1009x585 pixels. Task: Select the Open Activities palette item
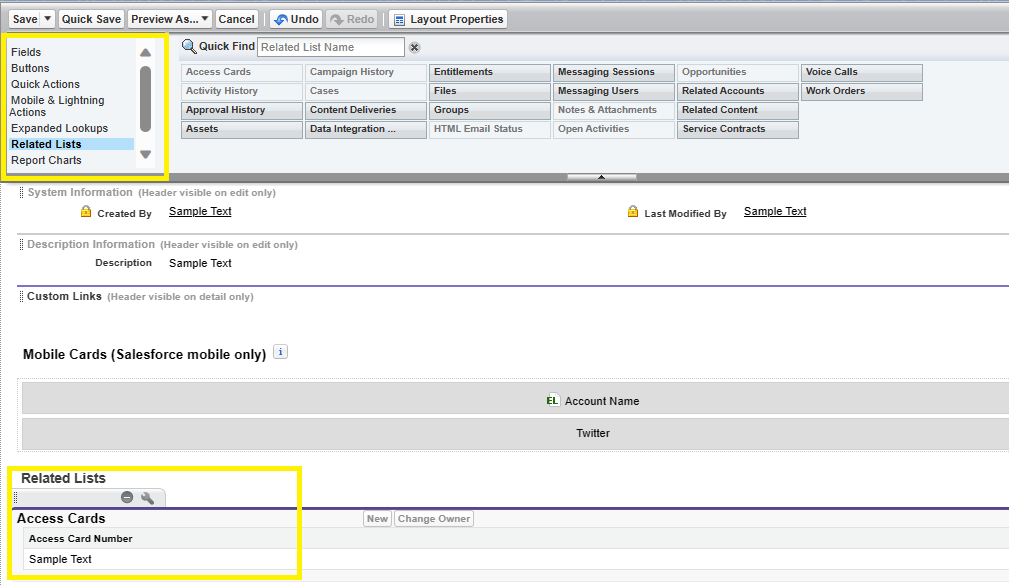point(614,129)
